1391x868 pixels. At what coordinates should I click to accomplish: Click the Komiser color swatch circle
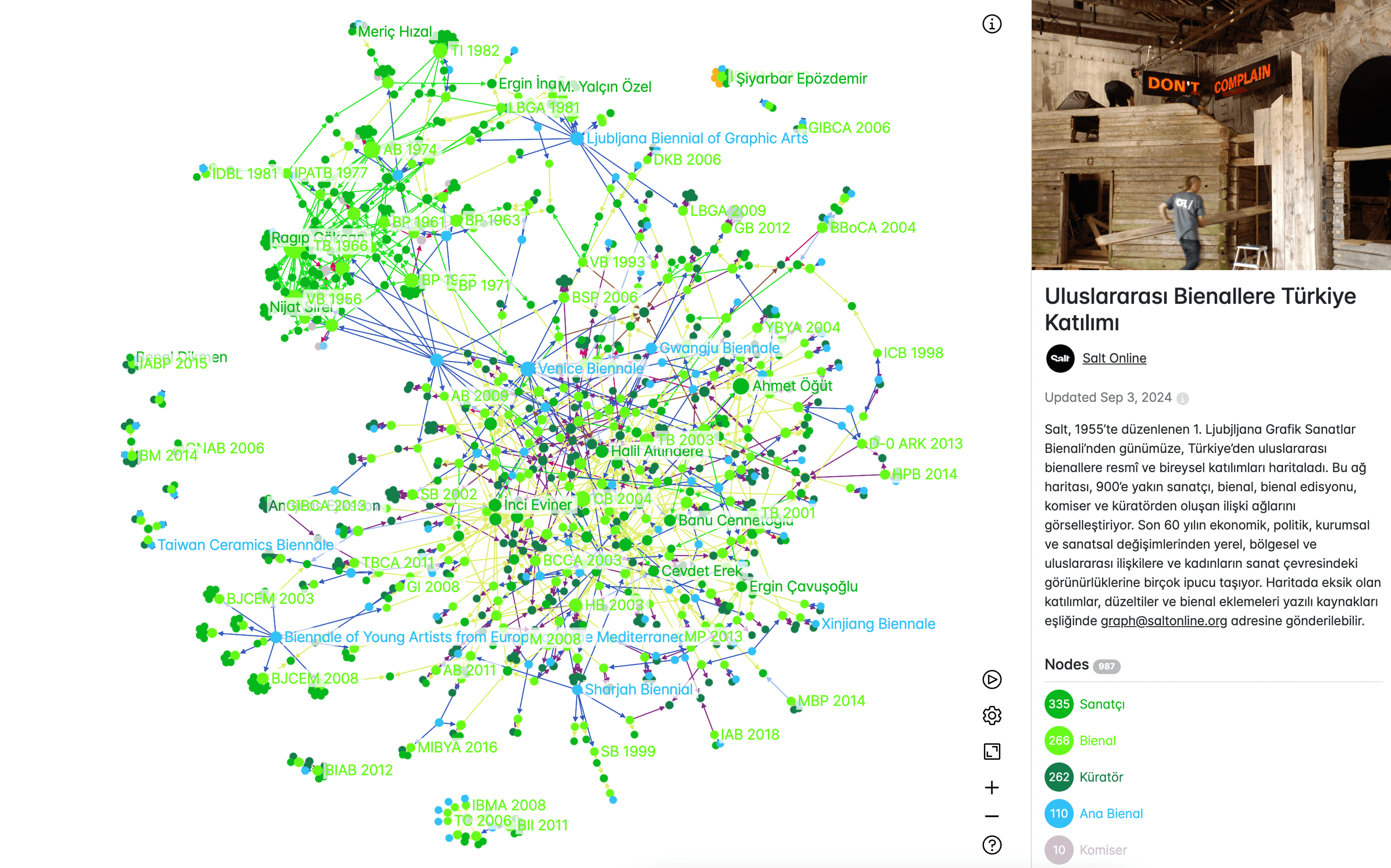(x=1058, y=850)
